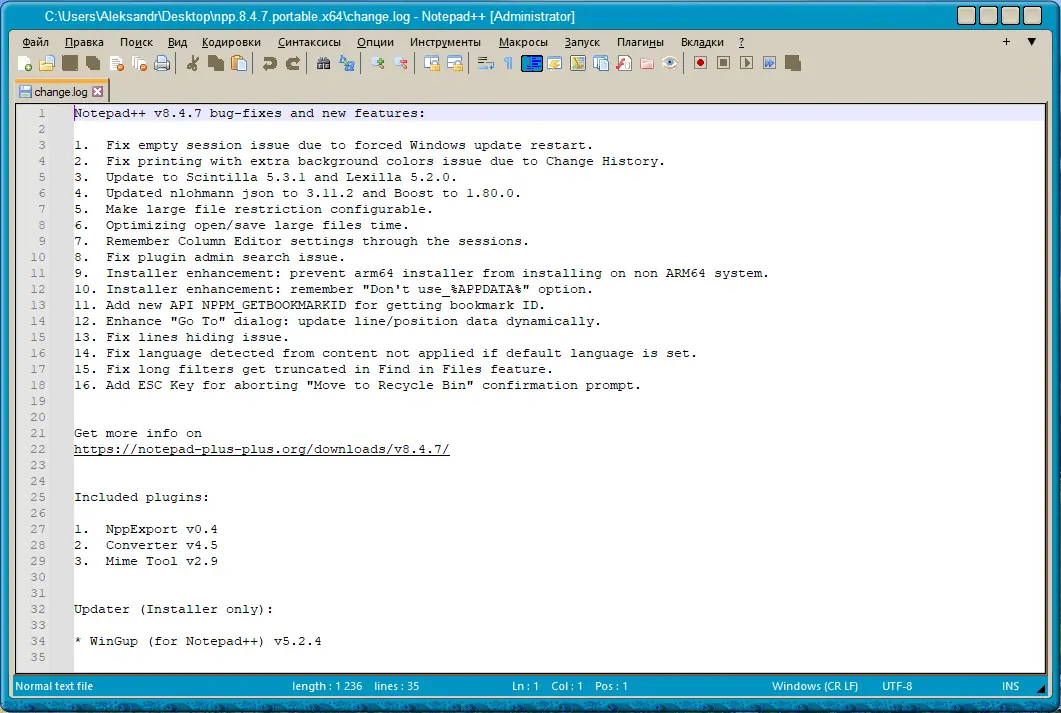Open the Синтаксисы menu
The image size is (1061, 713).
[309, 42]
